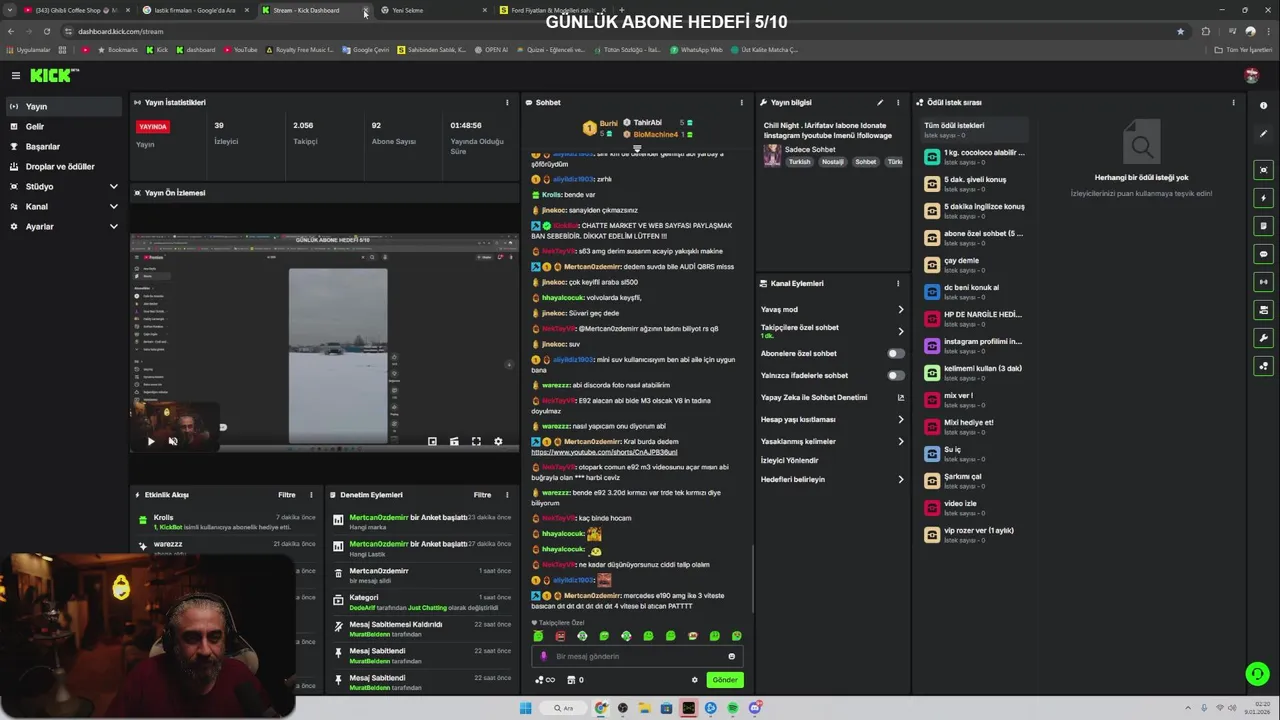
Task: Open the hamburger menu beside Kick logo
Action: 15,75
